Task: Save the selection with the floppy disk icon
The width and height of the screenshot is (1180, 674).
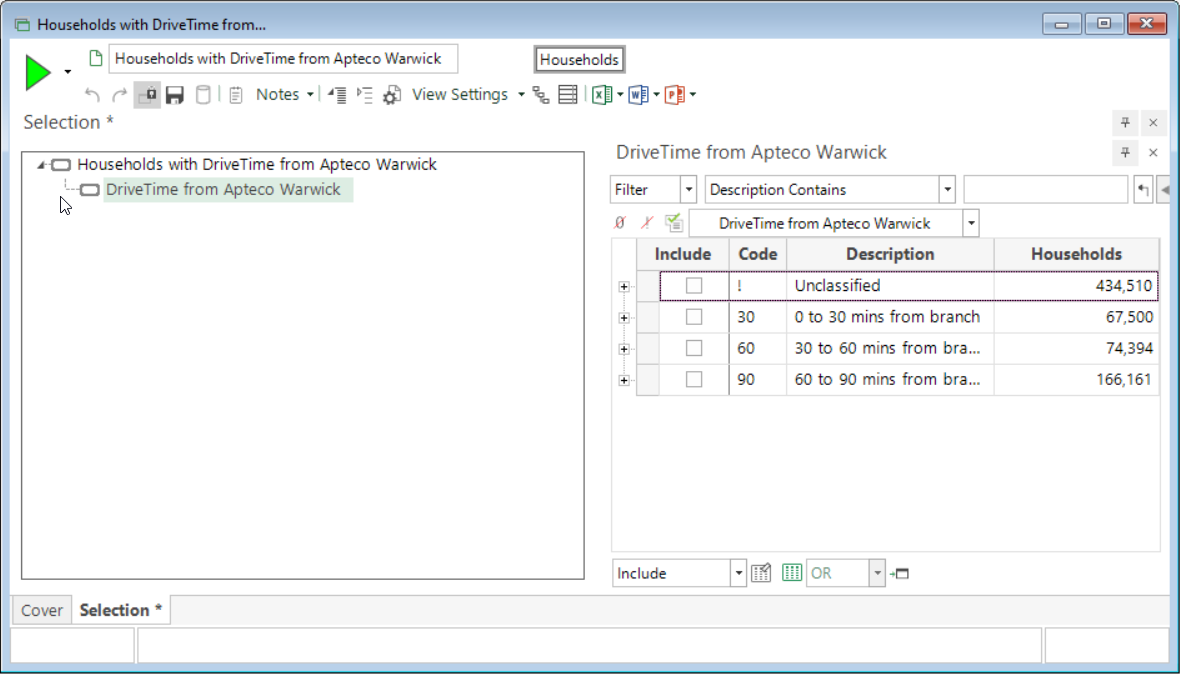Action: [x=175, y=95]
